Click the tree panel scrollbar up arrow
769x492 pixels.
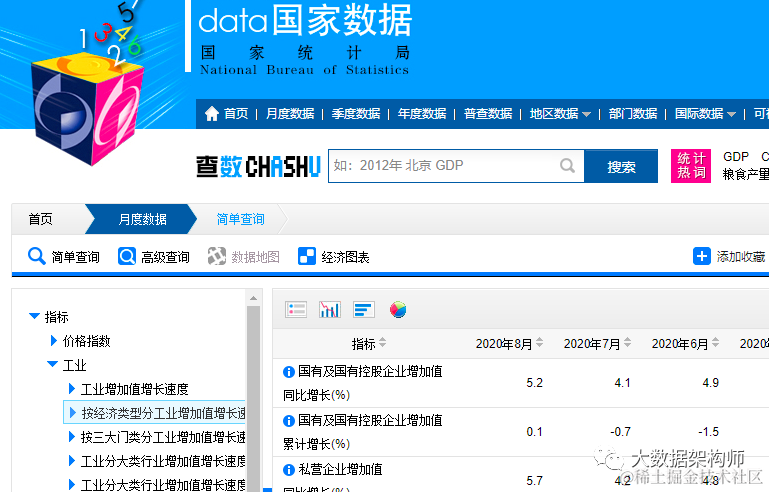pyautogui.click(x=253, y=298)
